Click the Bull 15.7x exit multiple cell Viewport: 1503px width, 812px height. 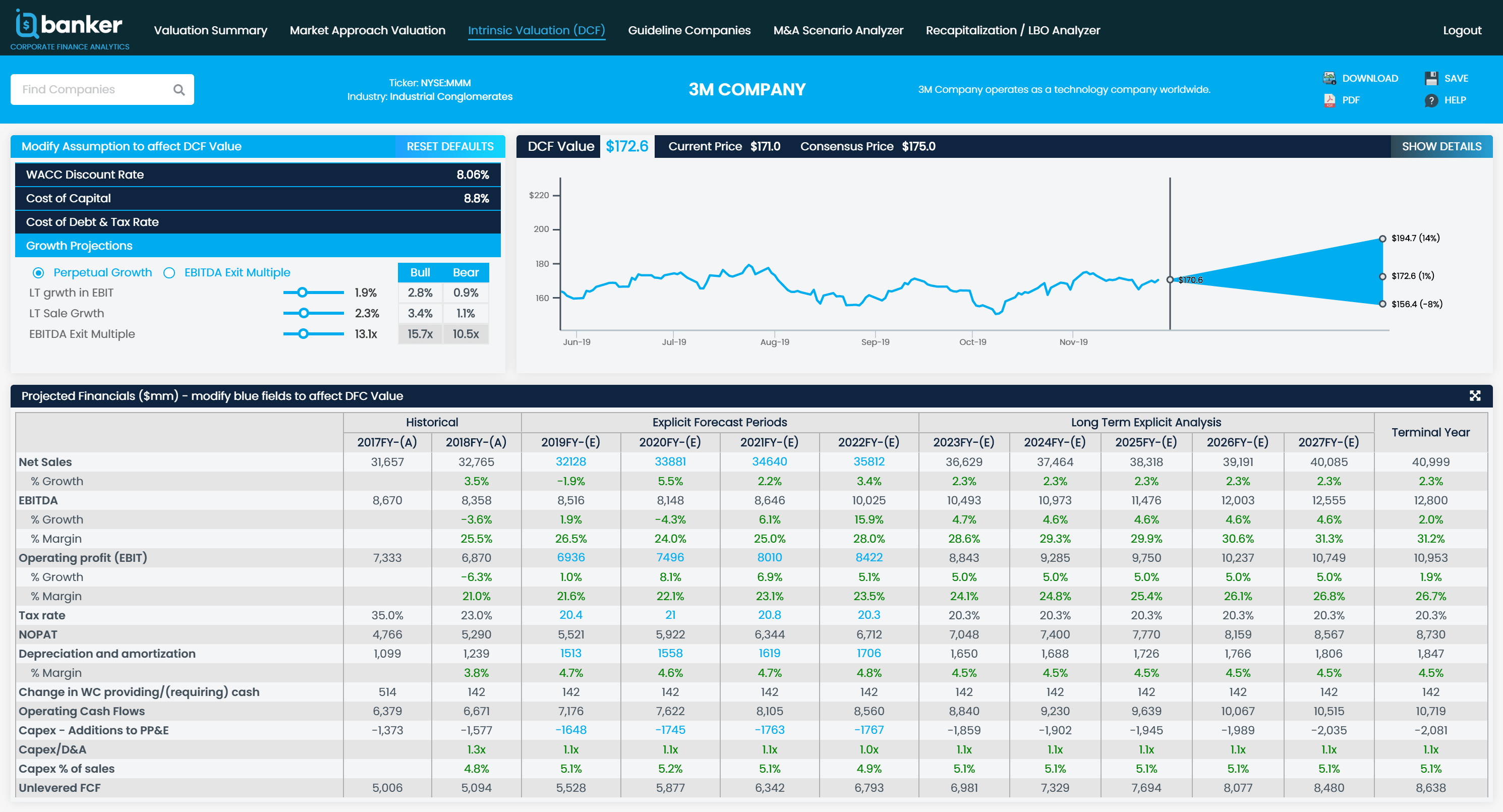(x=420, y=334)
